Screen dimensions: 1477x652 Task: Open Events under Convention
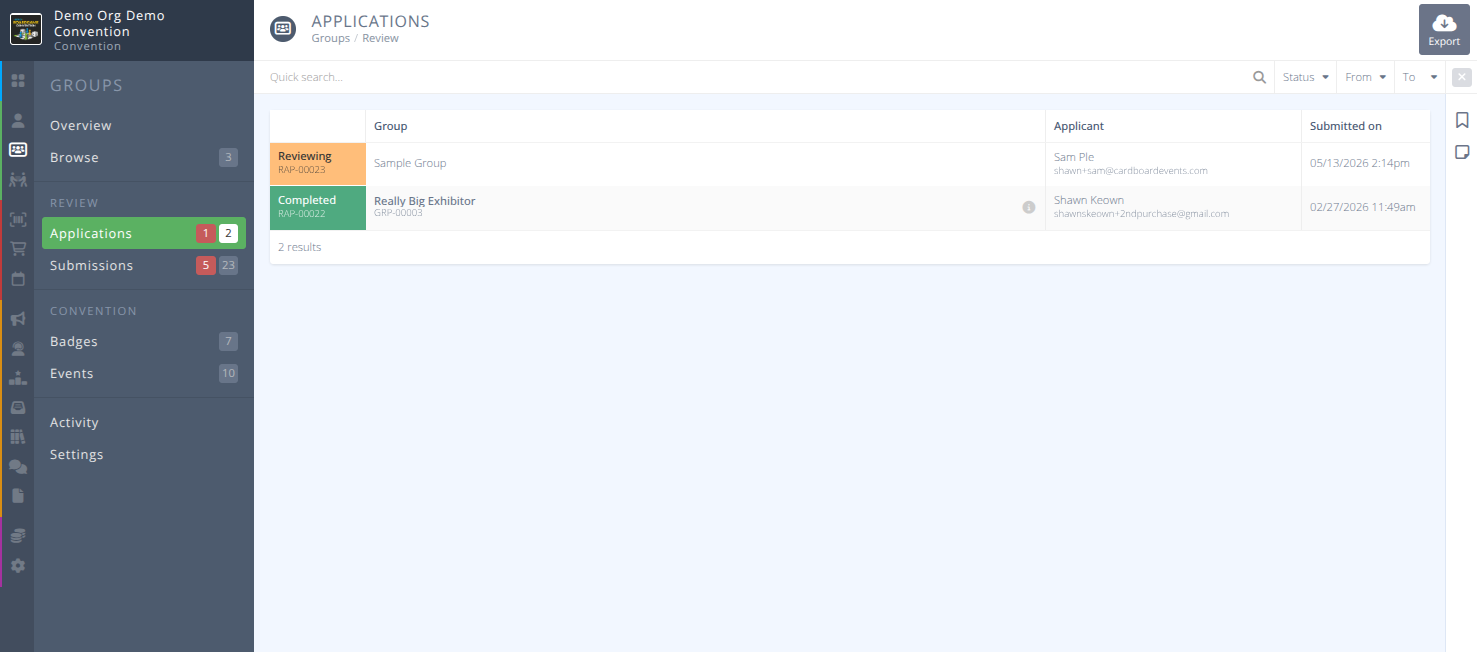(144, 373)
